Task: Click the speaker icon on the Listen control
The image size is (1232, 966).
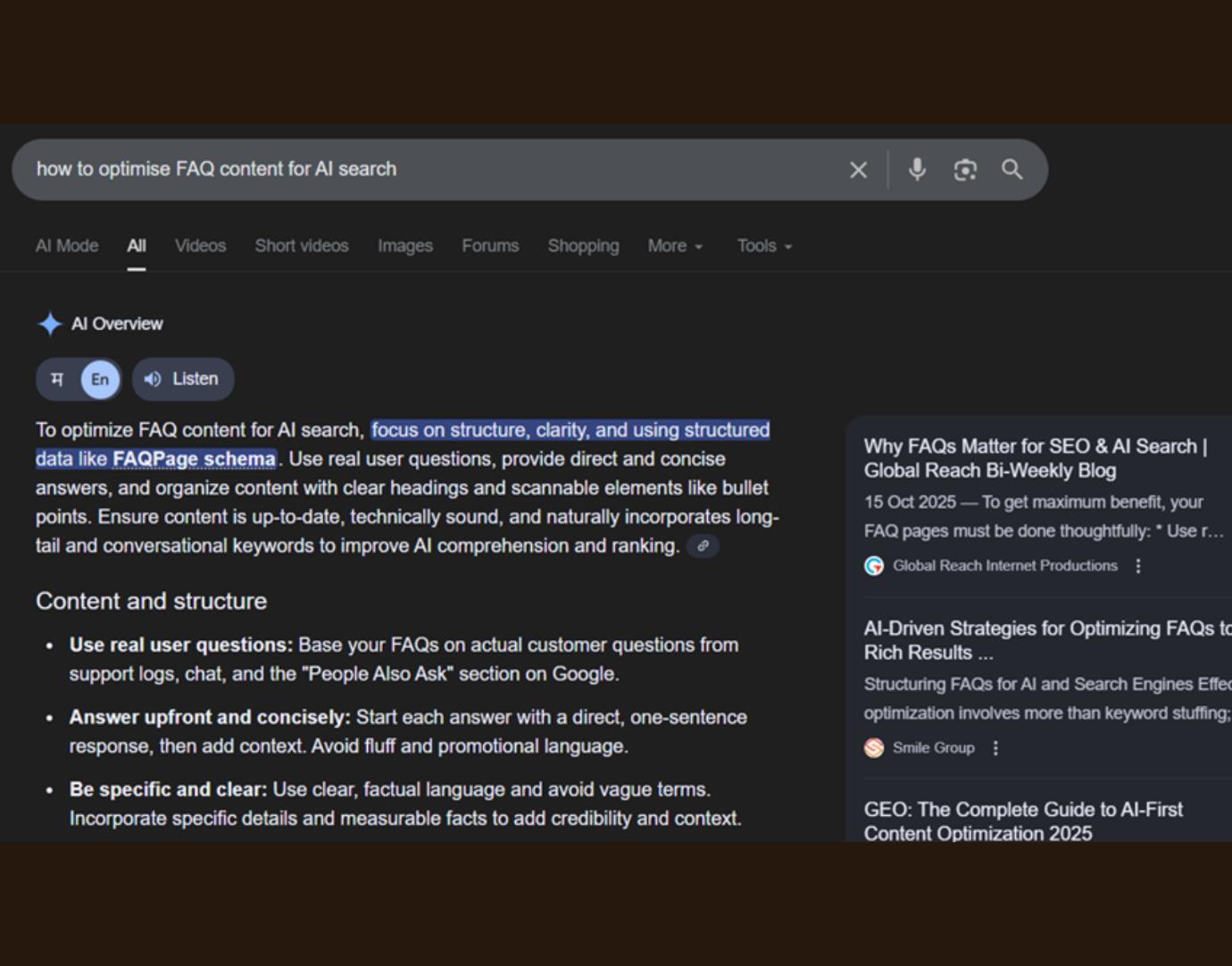Action: pos(151,379)
